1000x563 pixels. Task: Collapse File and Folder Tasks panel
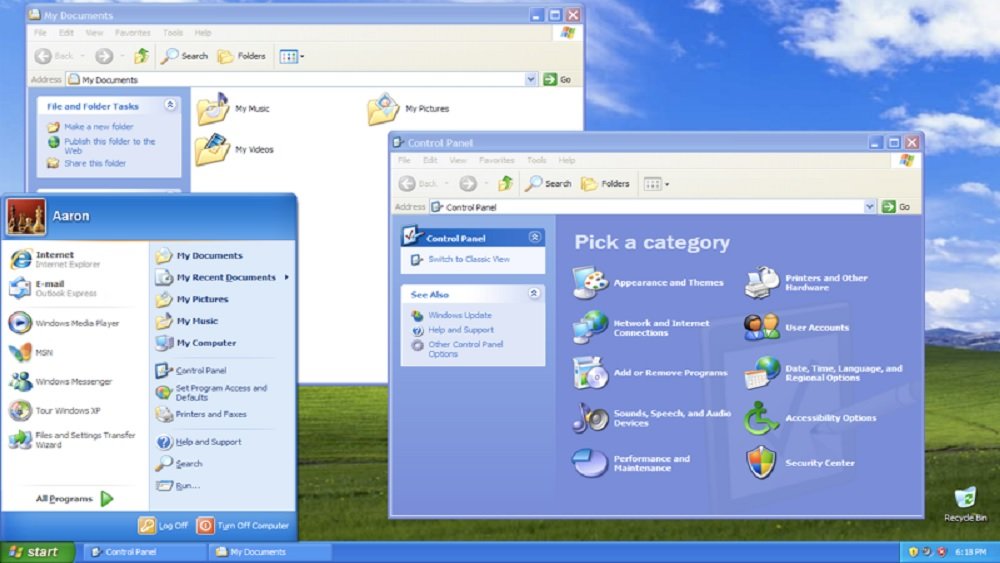(x=170, y=105)
